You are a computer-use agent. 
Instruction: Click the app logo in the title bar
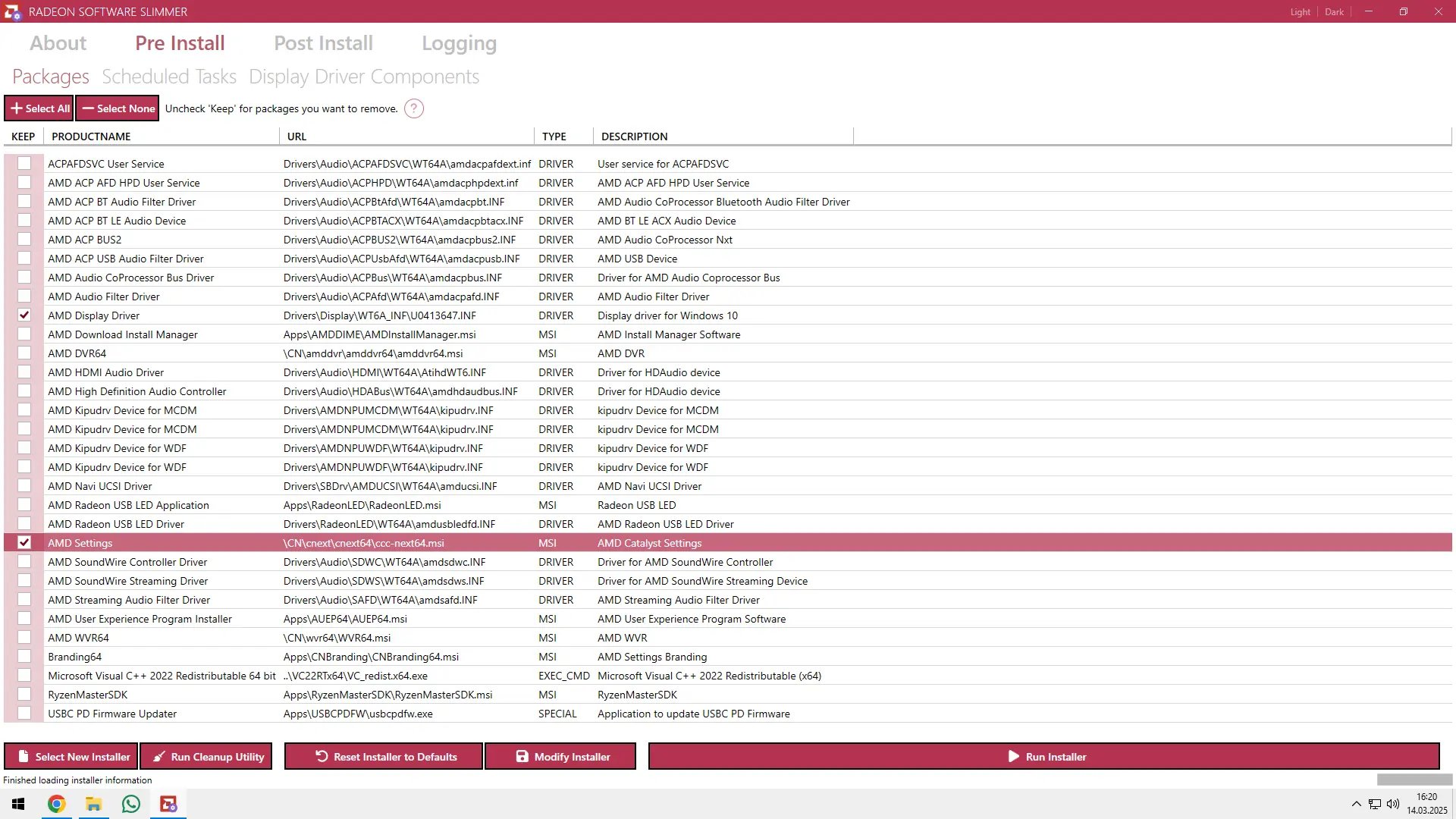click(x=13, y=12)
